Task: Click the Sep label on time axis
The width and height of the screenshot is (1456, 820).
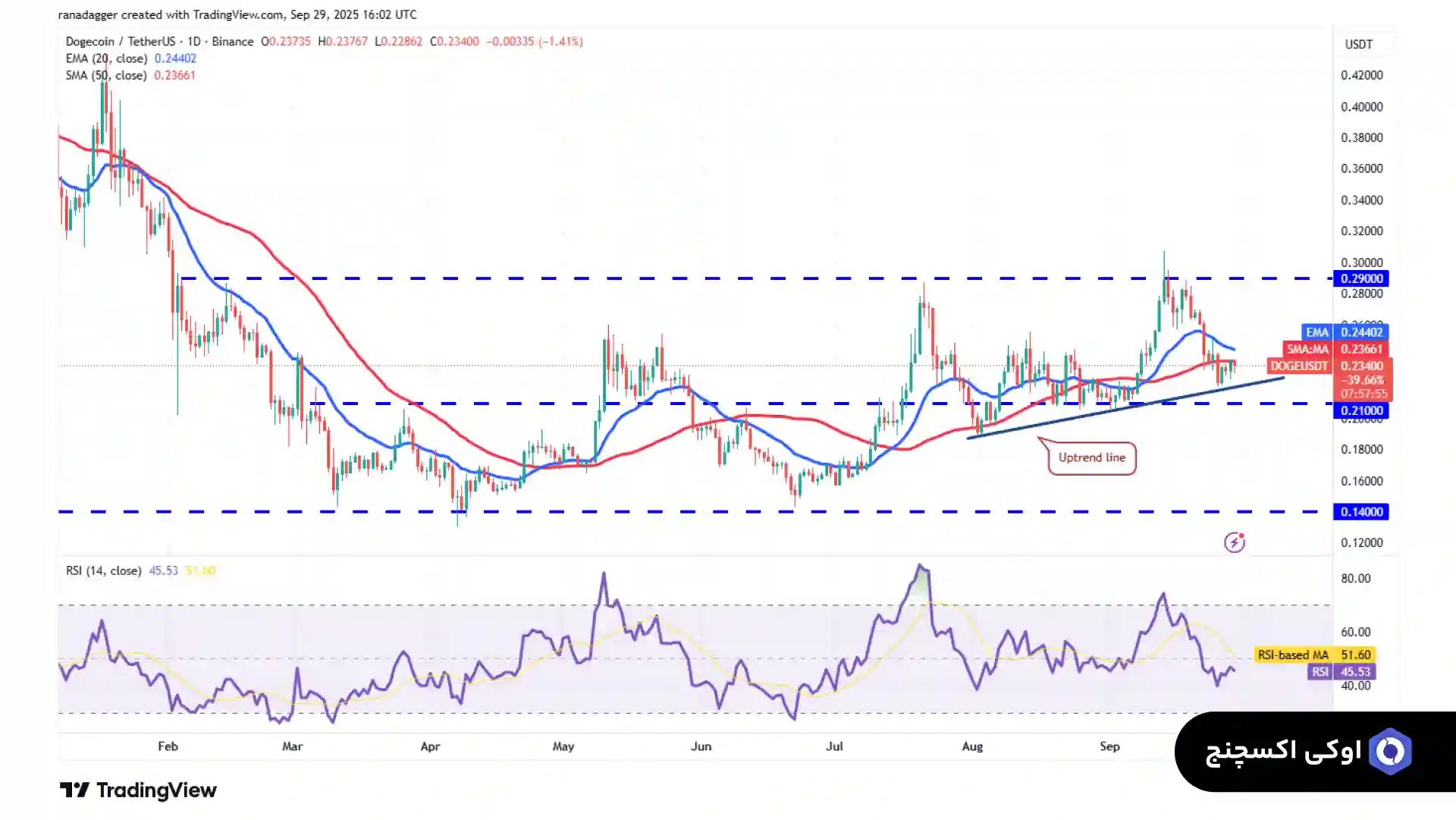Action: pos(1109,746)
